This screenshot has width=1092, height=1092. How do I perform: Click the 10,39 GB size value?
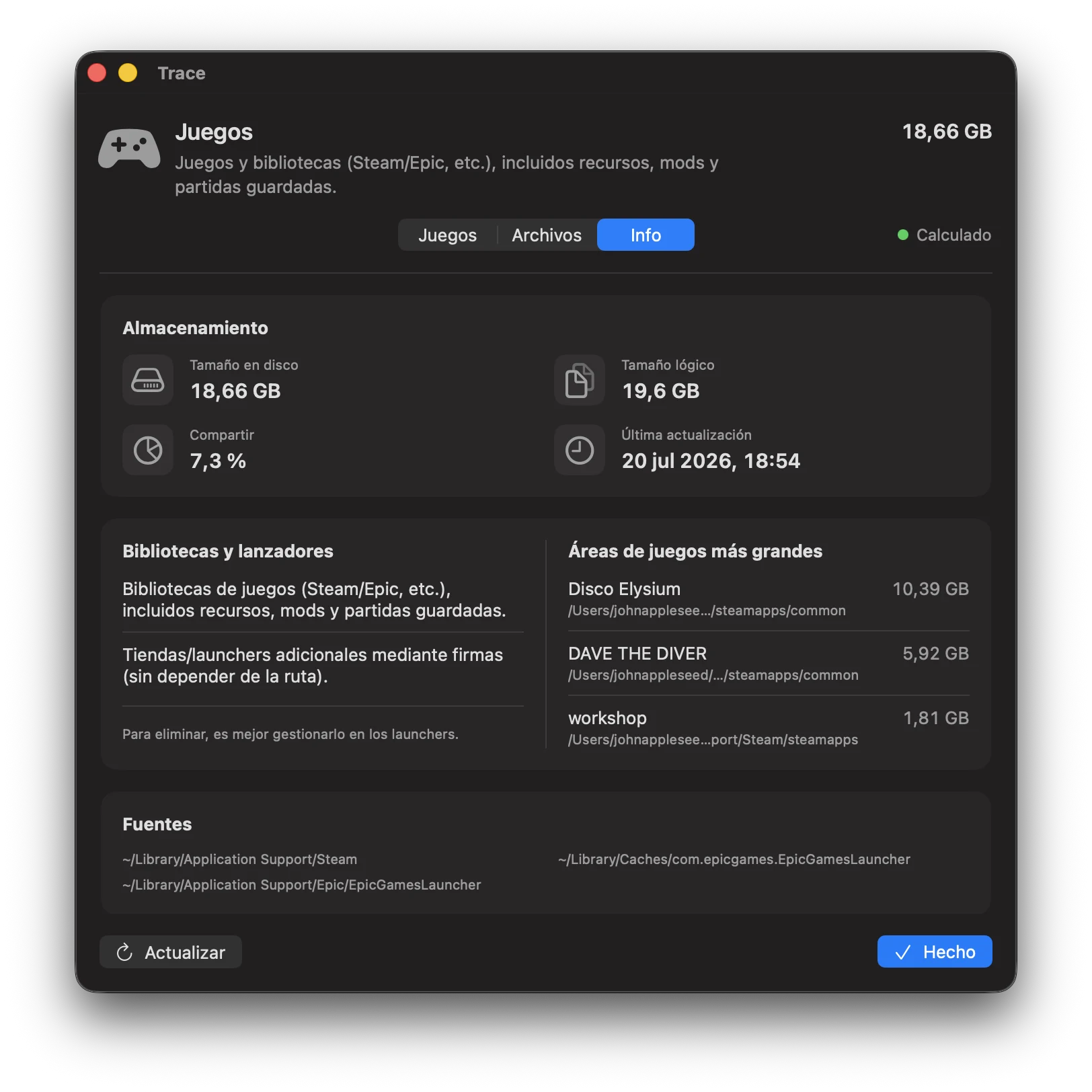pos(931,589)
